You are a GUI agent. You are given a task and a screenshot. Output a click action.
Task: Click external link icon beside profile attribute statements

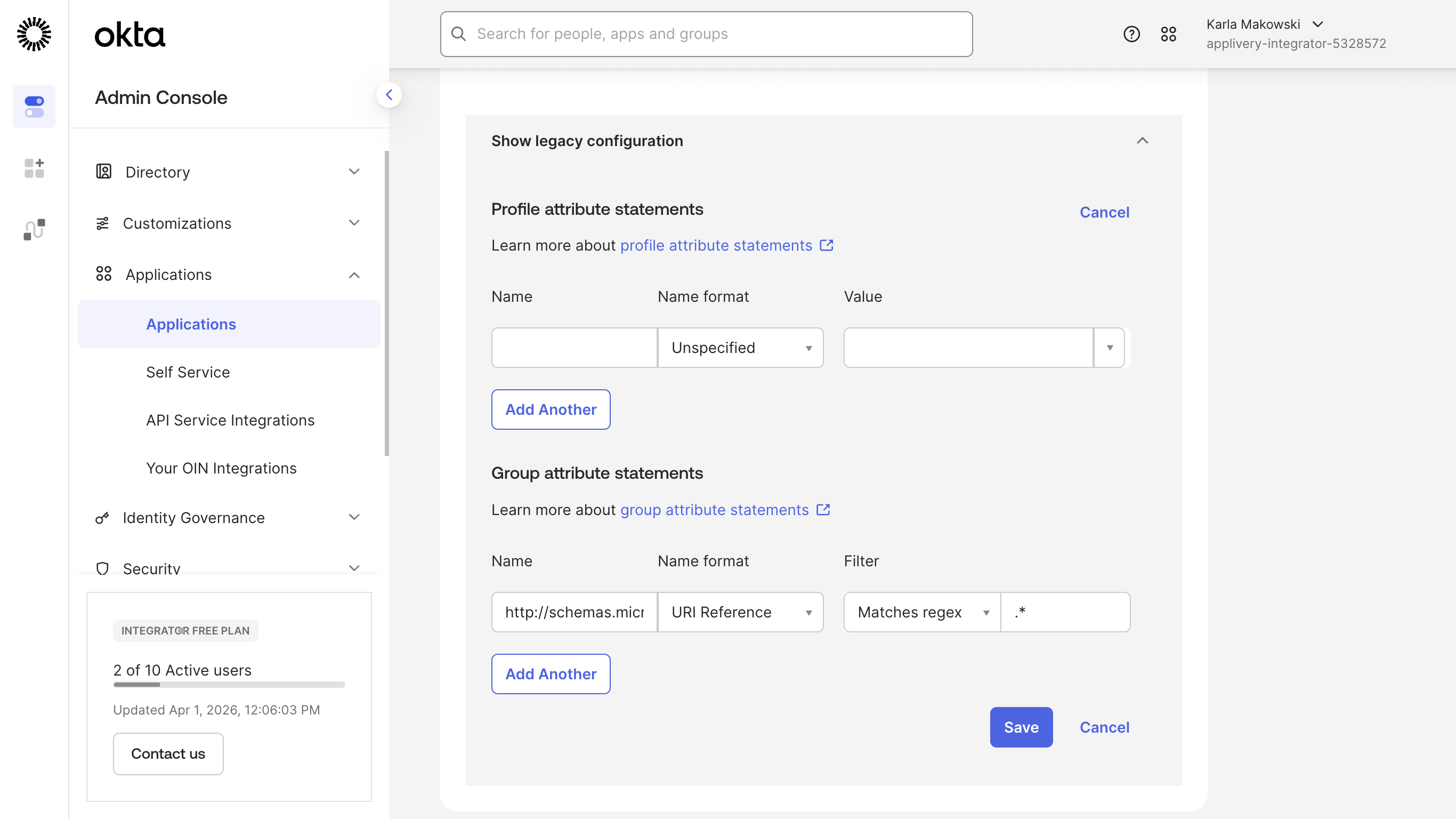coord(827,245)
